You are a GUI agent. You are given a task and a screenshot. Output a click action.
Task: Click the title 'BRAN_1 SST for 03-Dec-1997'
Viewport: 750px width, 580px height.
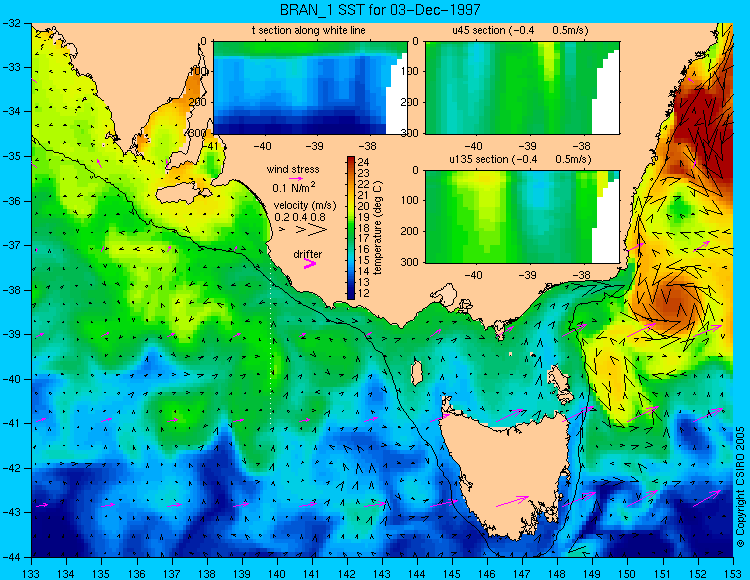(x=380, y=10)
